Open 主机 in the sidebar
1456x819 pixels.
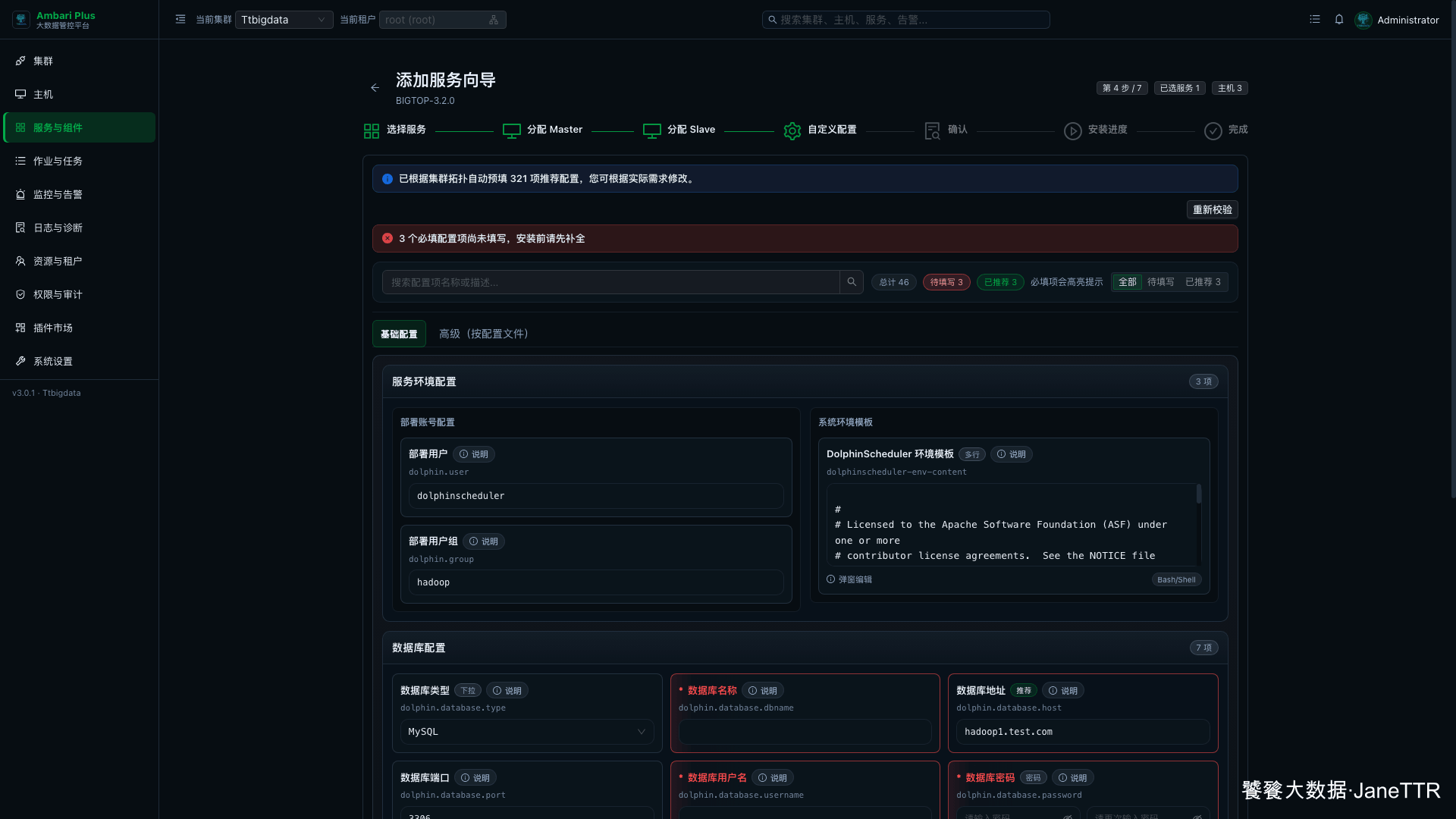point(80,94)
